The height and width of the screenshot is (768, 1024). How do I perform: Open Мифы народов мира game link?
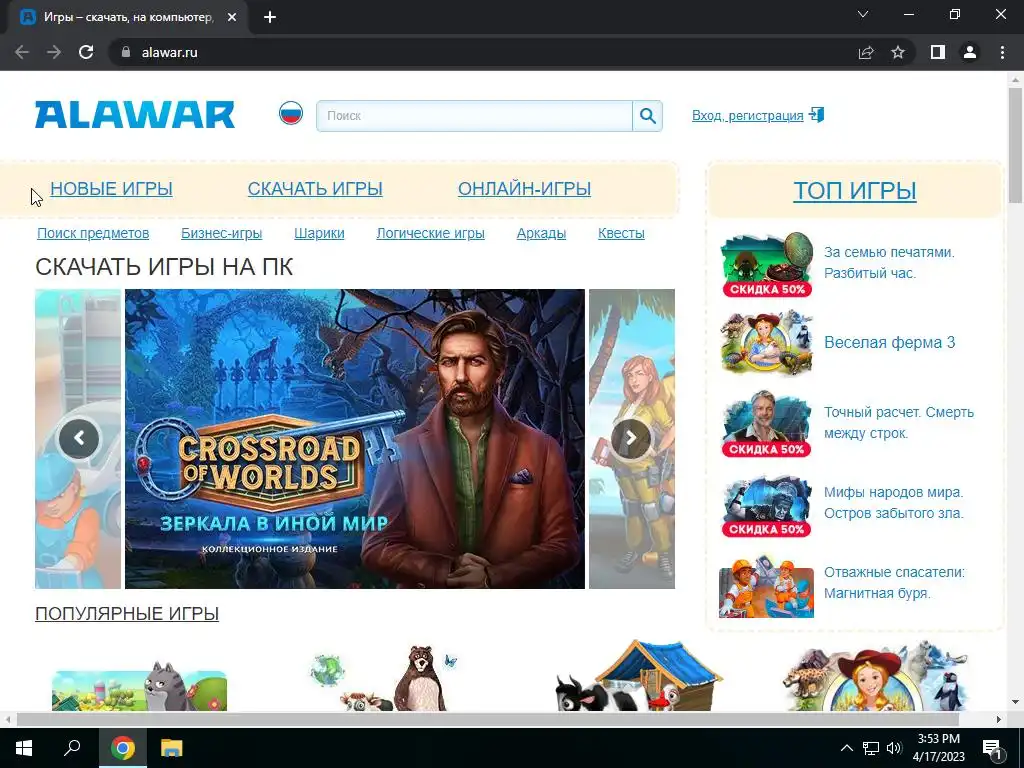pyautogui.click(x=893, y=502)
